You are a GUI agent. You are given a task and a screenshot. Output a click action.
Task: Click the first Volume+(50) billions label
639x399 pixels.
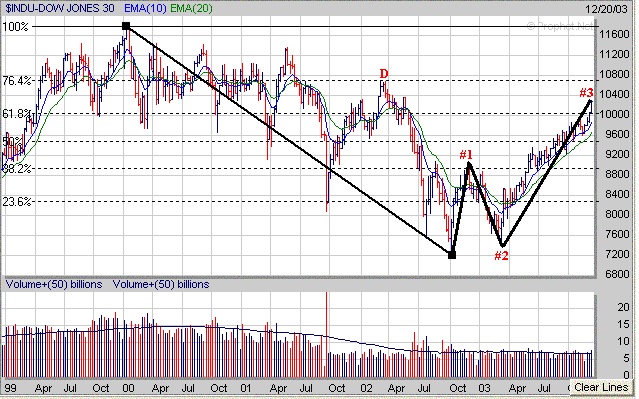tap(54, 284)
